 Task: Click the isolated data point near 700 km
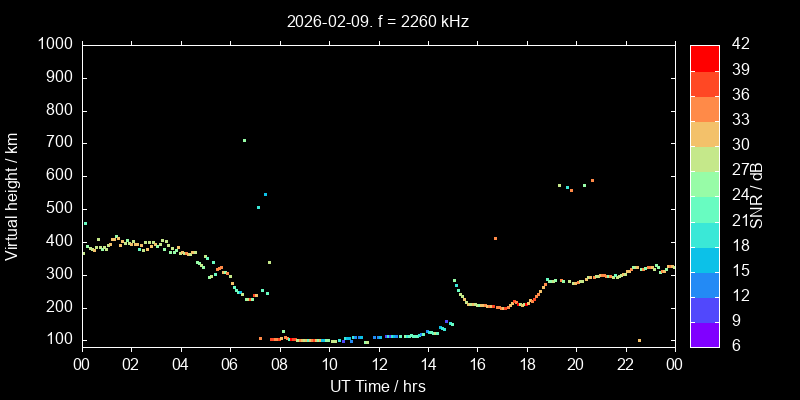point(244,141)
